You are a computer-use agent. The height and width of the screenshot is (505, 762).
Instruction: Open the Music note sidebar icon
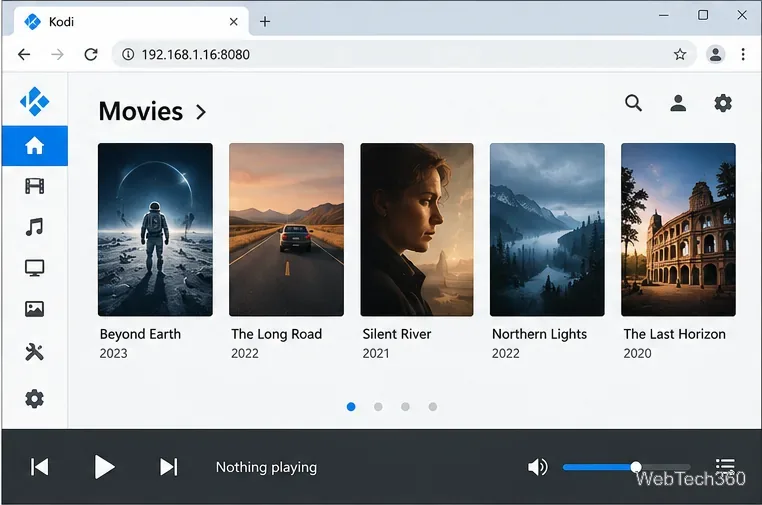pos(35,227)
